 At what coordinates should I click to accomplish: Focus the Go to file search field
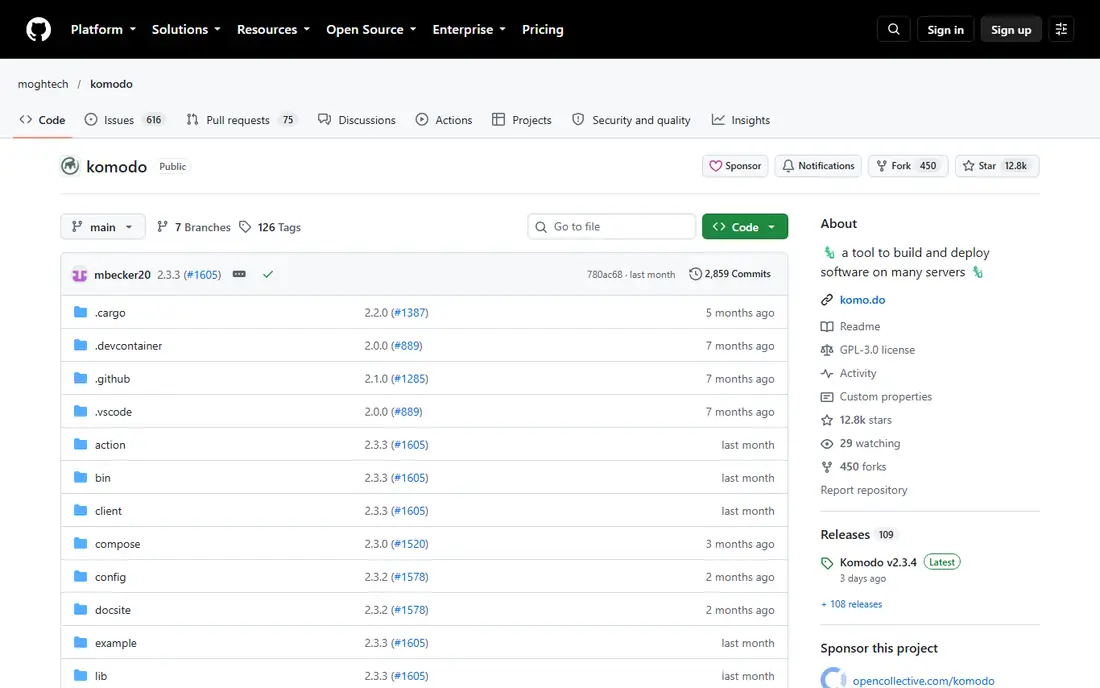pos(612,227)
